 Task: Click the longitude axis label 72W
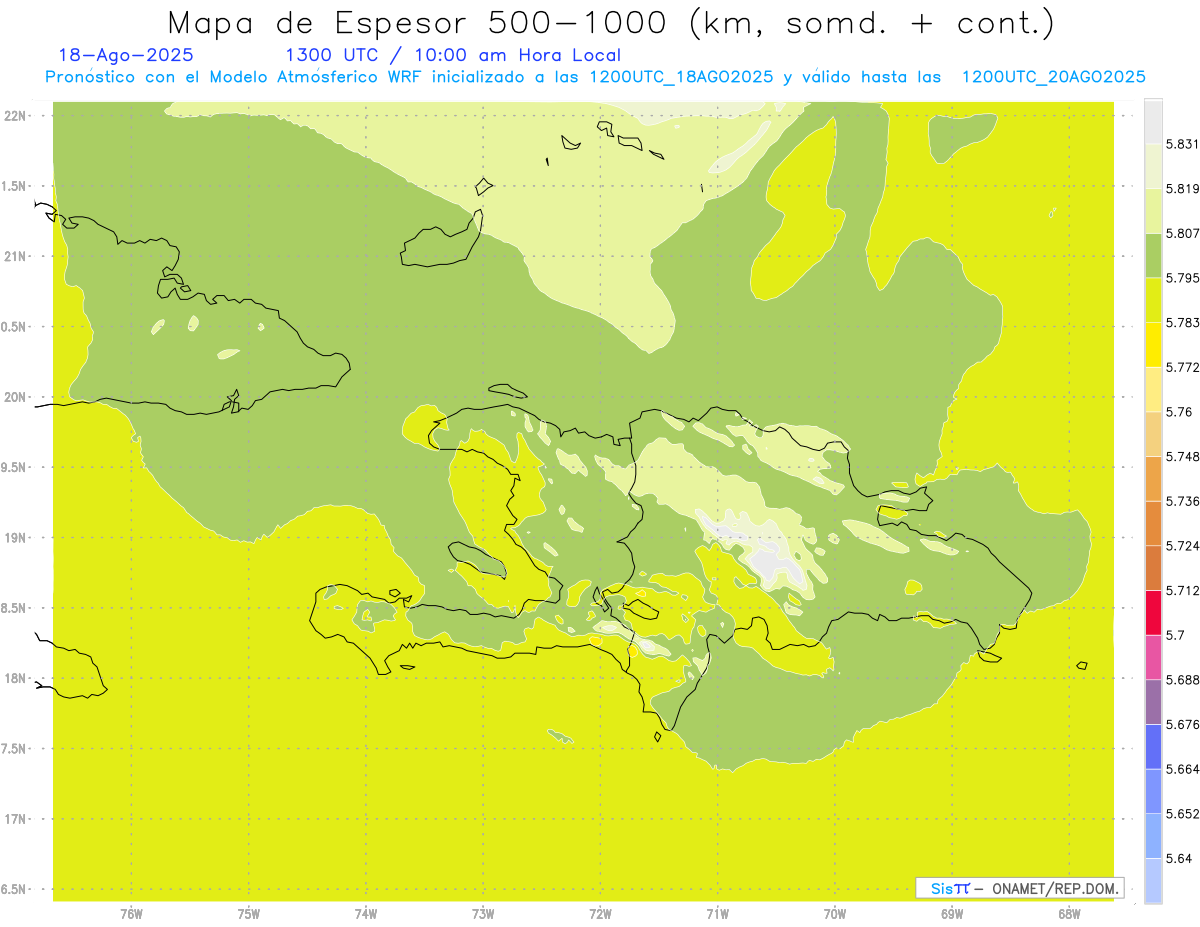point(600,914)
